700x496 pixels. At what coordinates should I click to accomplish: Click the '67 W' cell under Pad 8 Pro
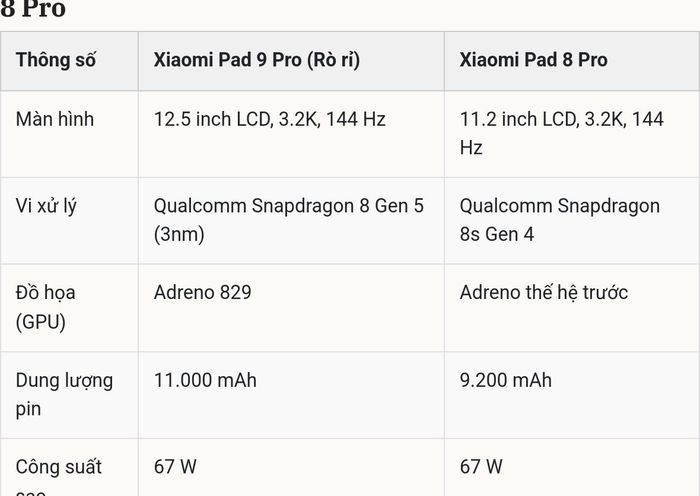481,467
